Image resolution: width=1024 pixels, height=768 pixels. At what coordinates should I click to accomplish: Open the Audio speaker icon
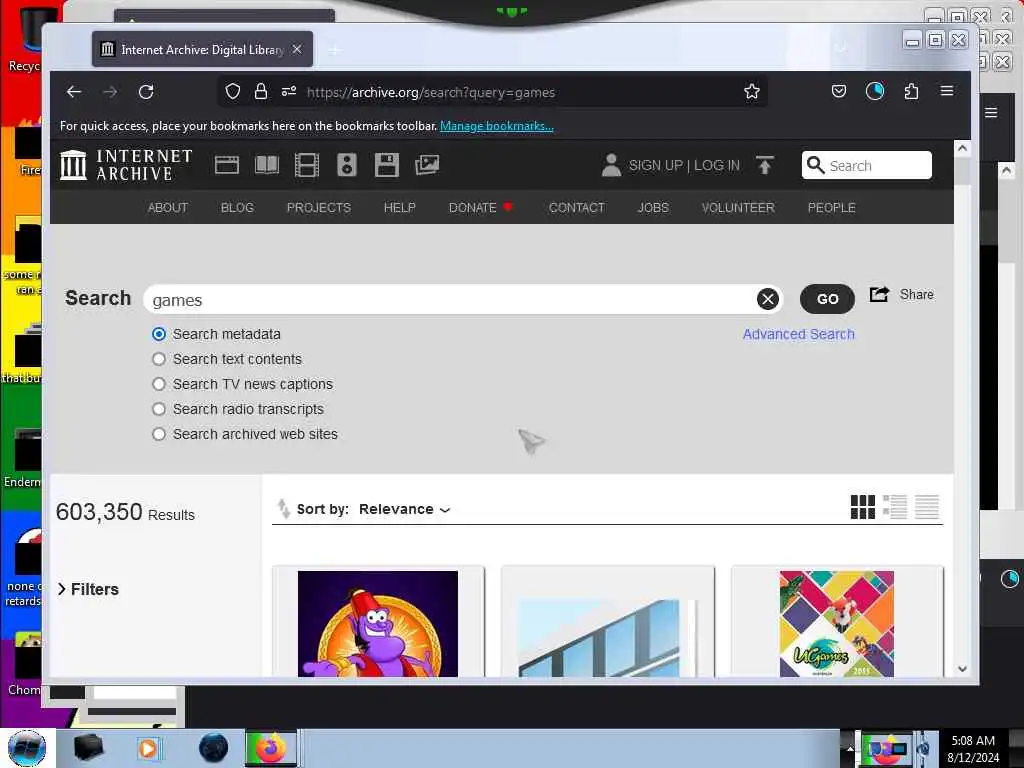(x=347, y=165)
